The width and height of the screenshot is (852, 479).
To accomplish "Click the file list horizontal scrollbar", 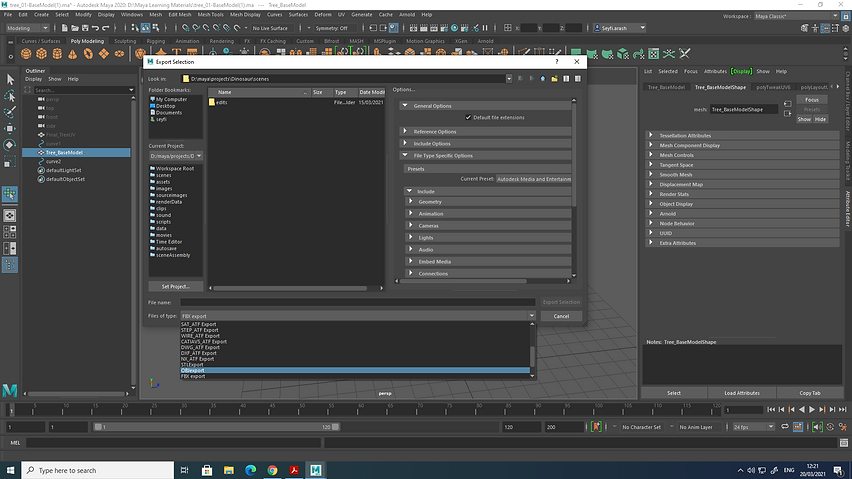I will pyautogui.click(x=290, y=288).
